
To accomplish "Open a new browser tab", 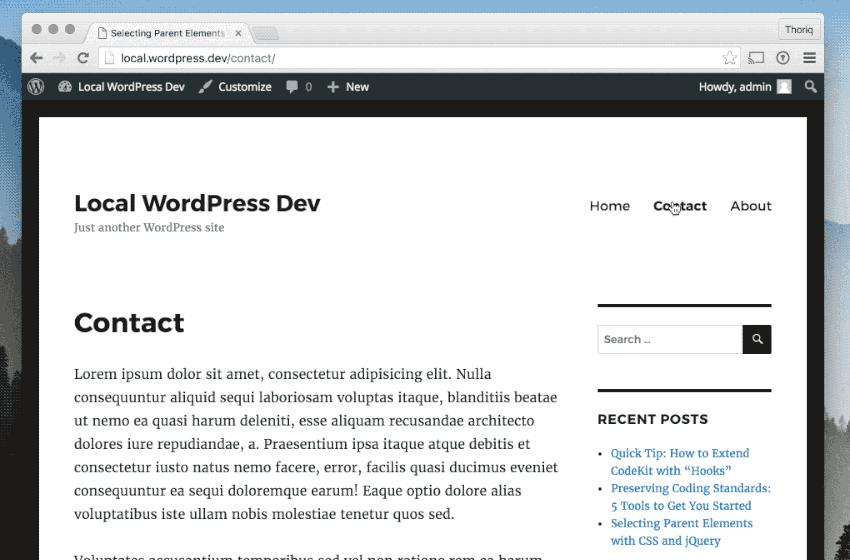I will tap(266, 34).
